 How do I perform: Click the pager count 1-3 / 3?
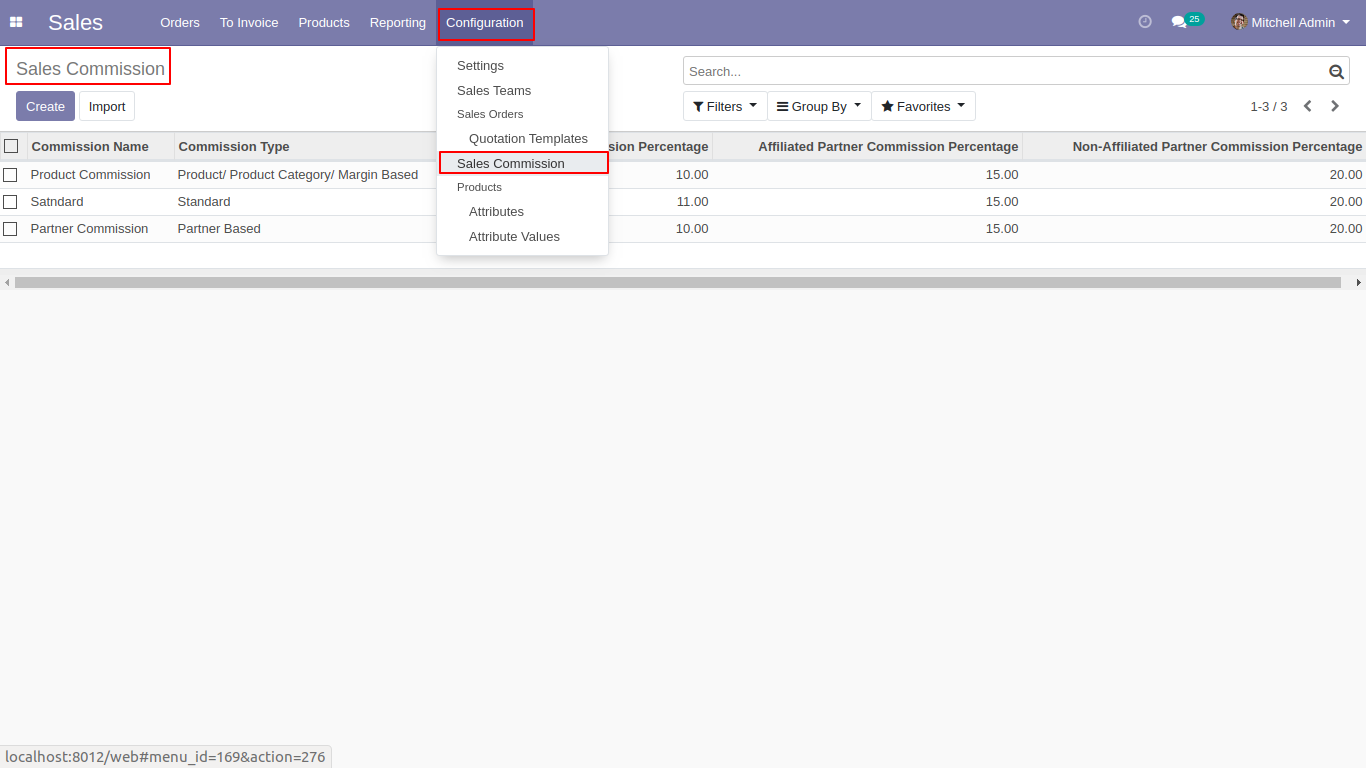click(x=1268, y=106)
